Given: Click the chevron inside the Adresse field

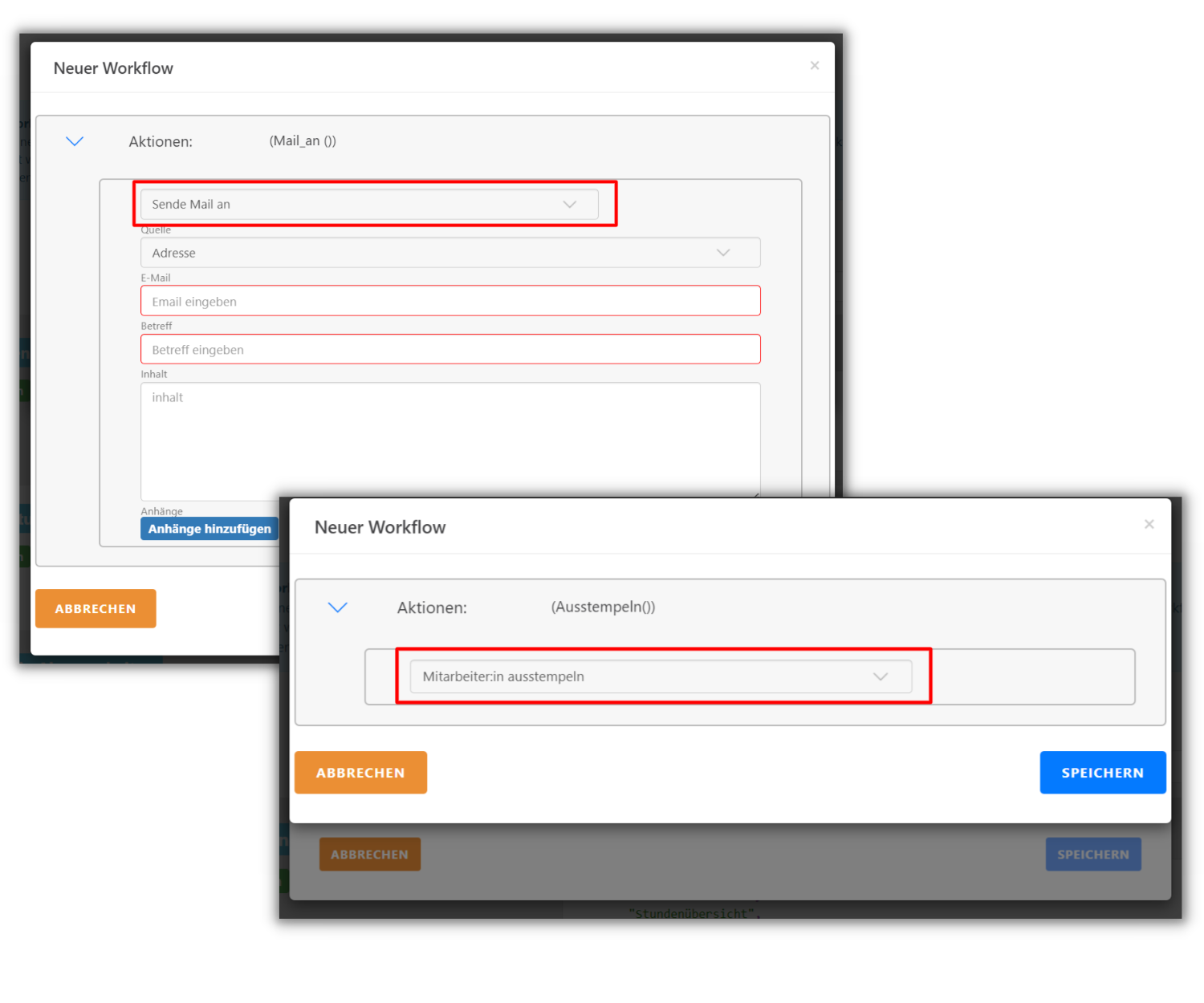Looking at the screenshot, I should [723, 252].
